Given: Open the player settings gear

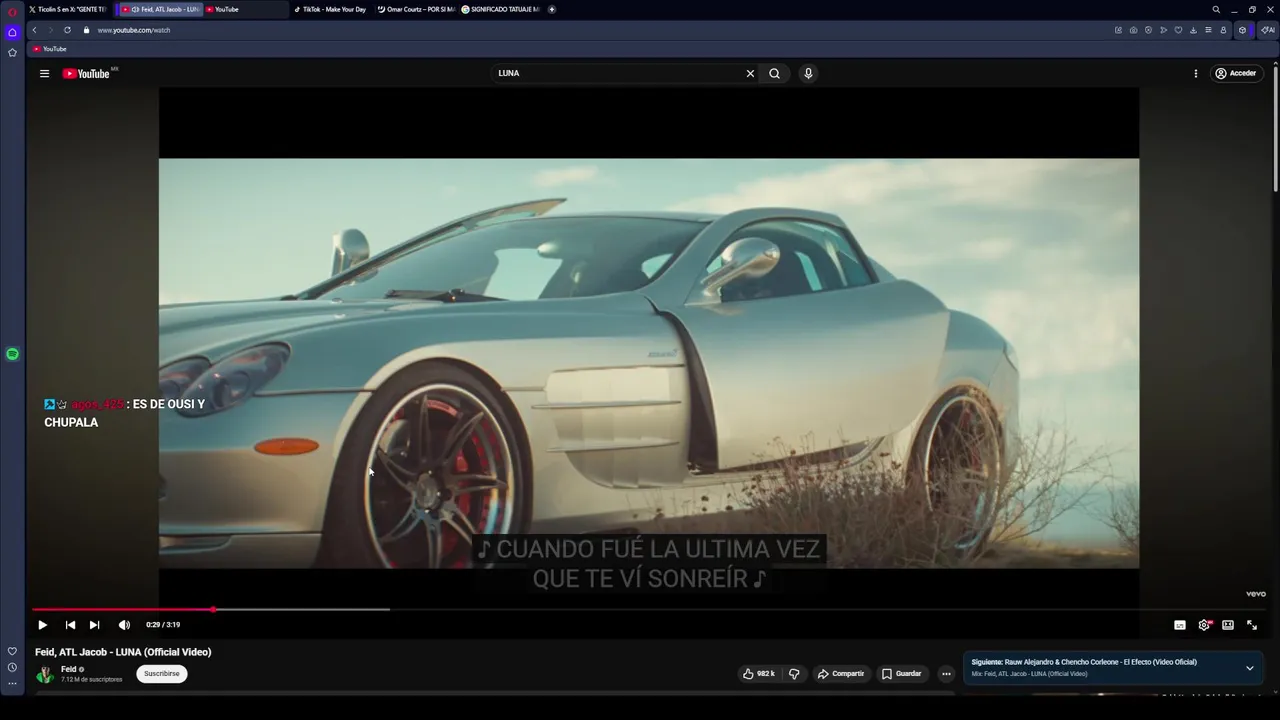Looking at the screenshot, I should (1204, 625).
